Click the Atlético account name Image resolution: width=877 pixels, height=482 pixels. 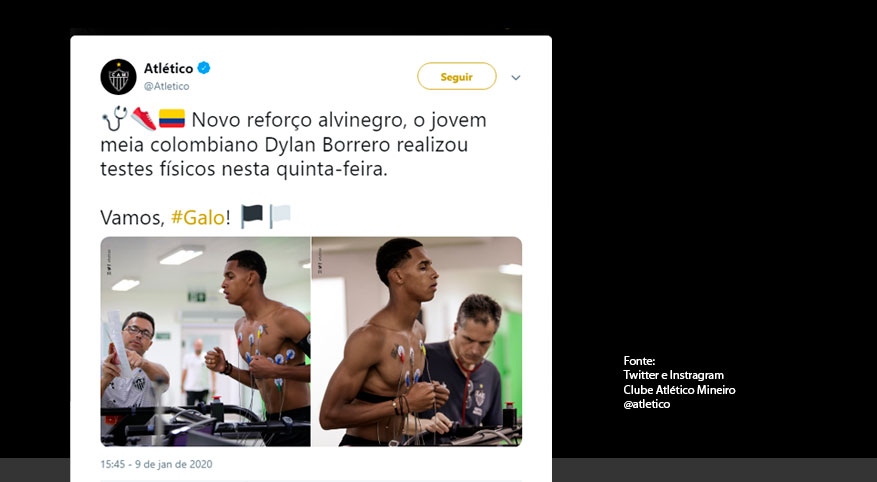click(x=168, y=68)
